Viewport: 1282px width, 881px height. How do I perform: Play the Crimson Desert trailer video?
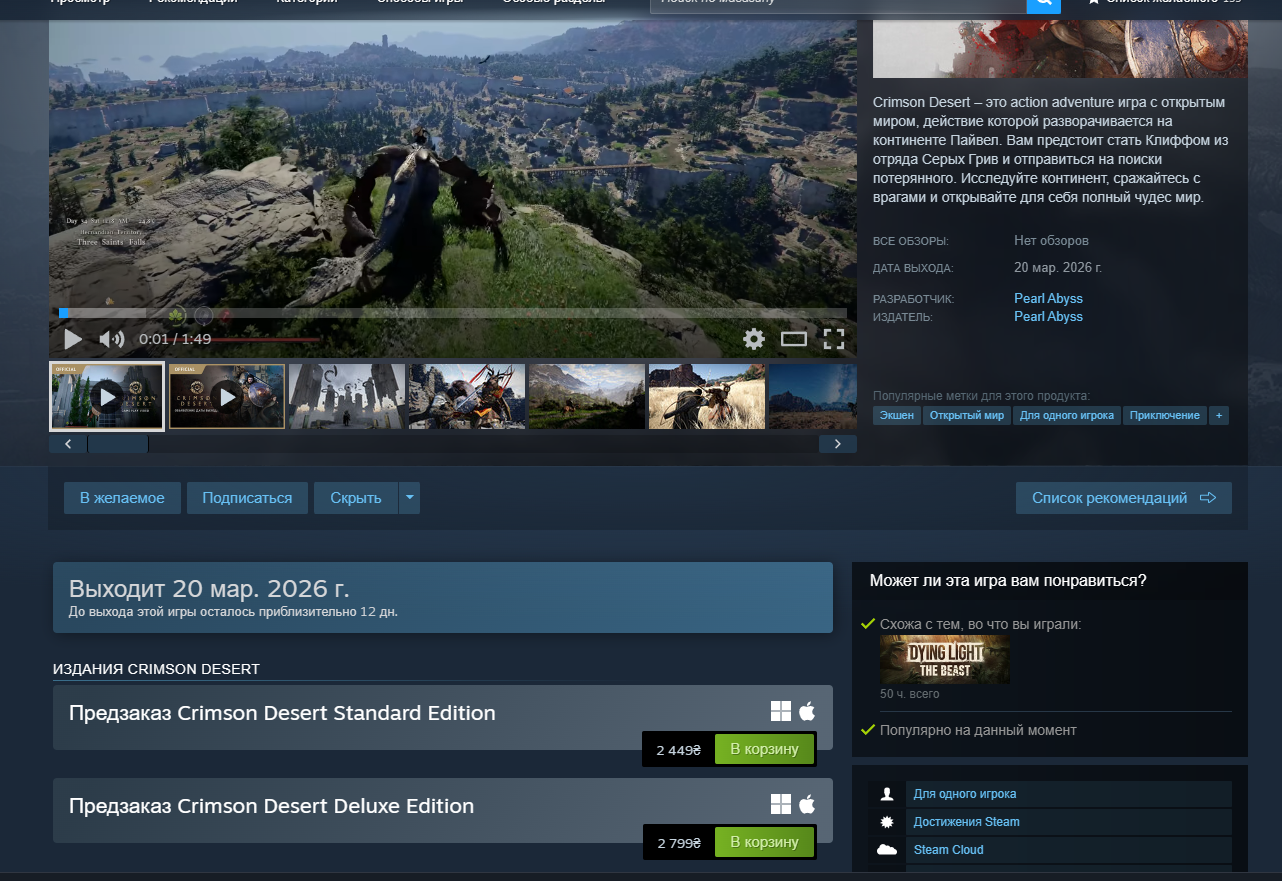(x=73, y=339)
